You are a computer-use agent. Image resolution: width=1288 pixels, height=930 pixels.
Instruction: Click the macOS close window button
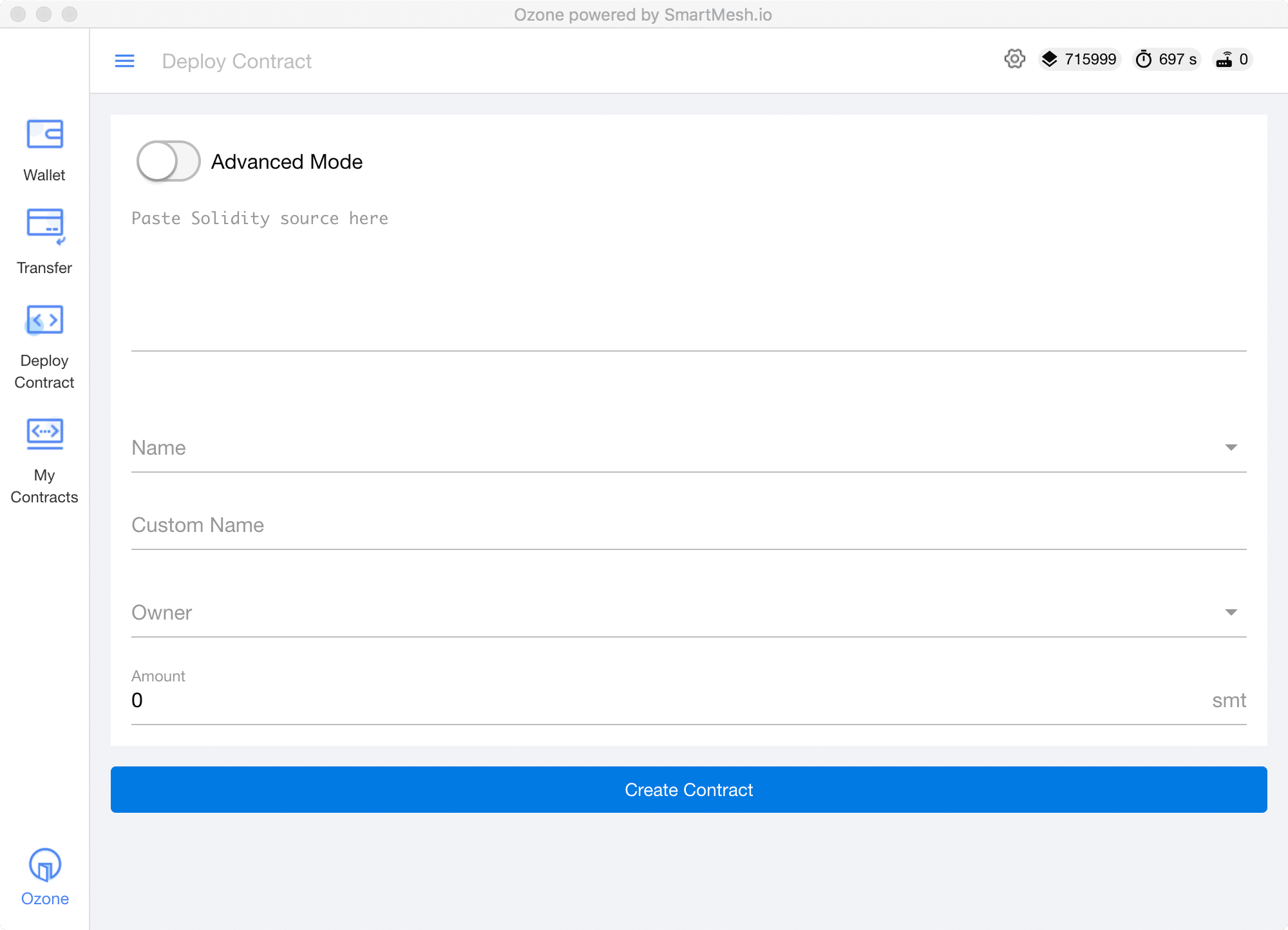18,14
